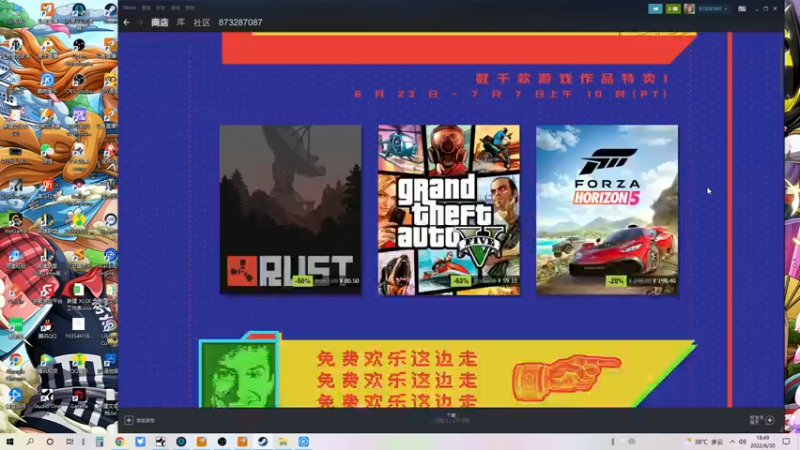Open File Explorer from the taskbar
The width and height of the screenshot is (800, 450).
coord(283,442)
